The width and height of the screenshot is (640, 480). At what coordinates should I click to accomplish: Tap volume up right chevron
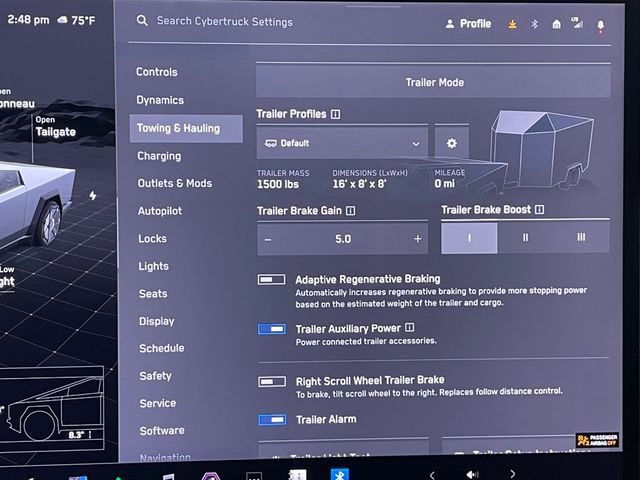tap(513, 474)
